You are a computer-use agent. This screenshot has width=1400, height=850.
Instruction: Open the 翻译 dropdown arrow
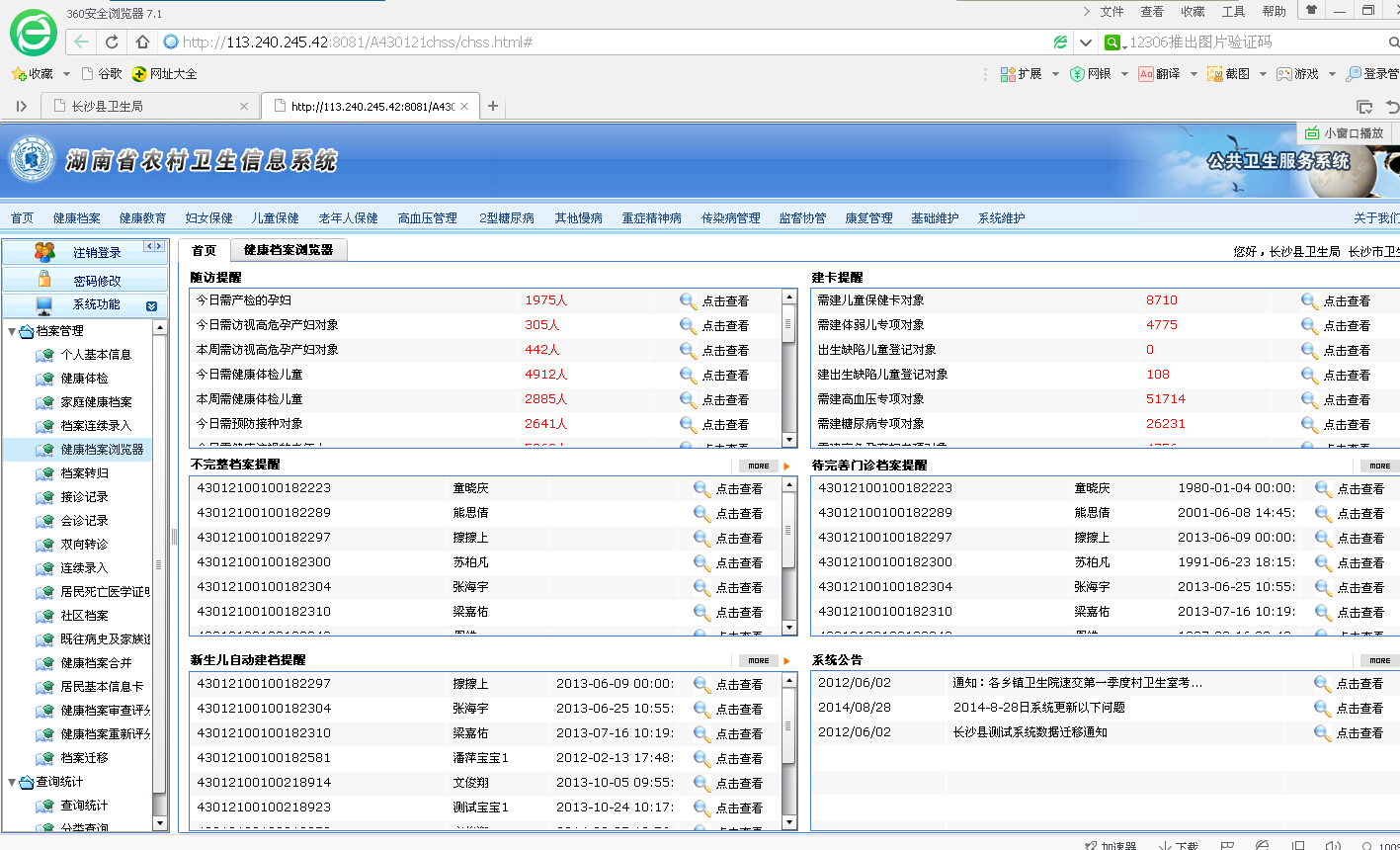click(x=1193, y=74)
